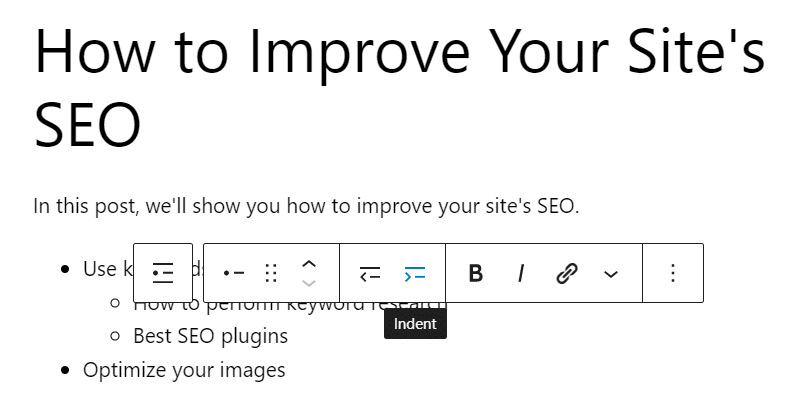Toggle italic formatting
This screenshot has height=408, width=803.
[x=521, y=273]
